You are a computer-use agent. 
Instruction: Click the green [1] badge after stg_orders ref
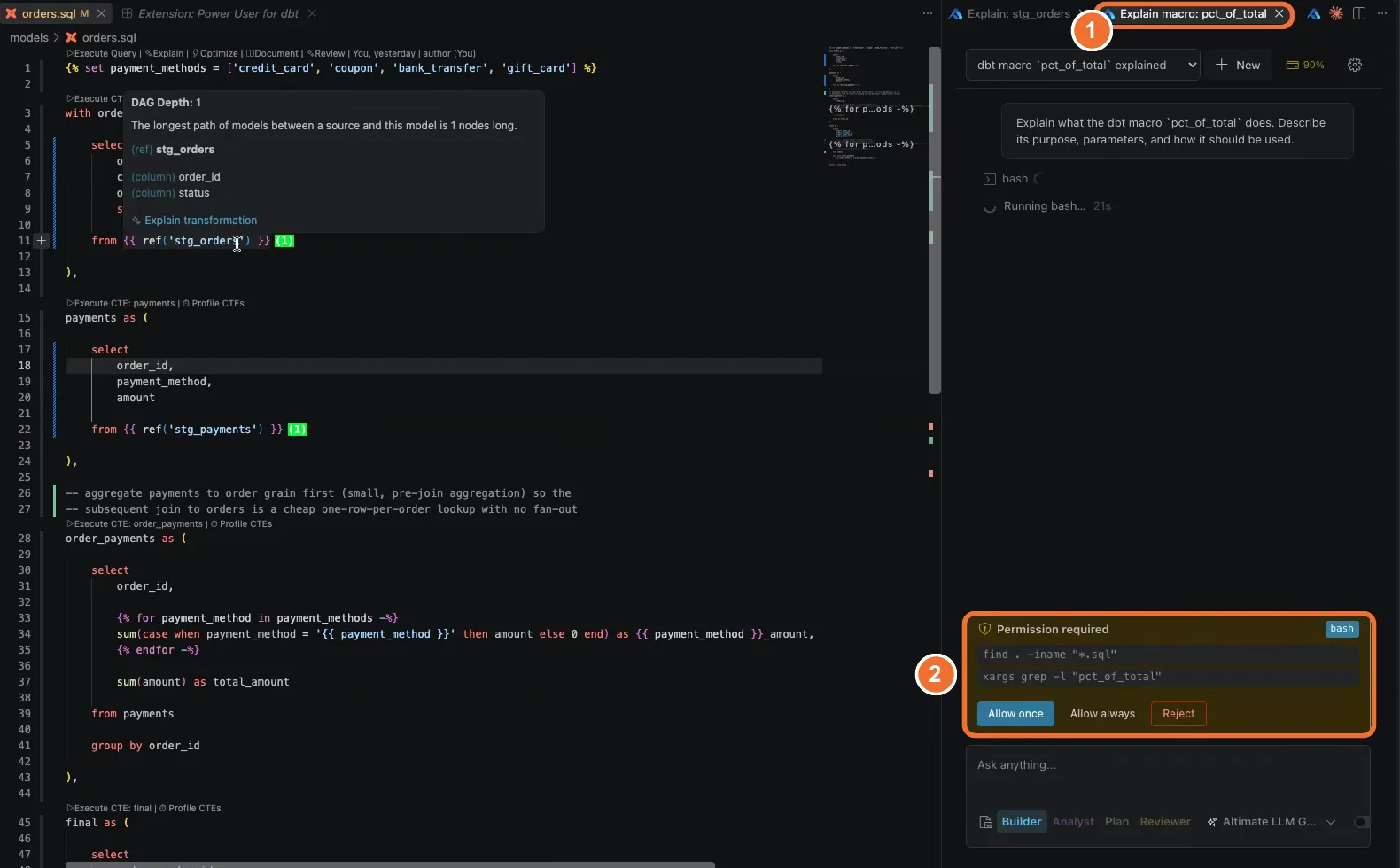284,241
